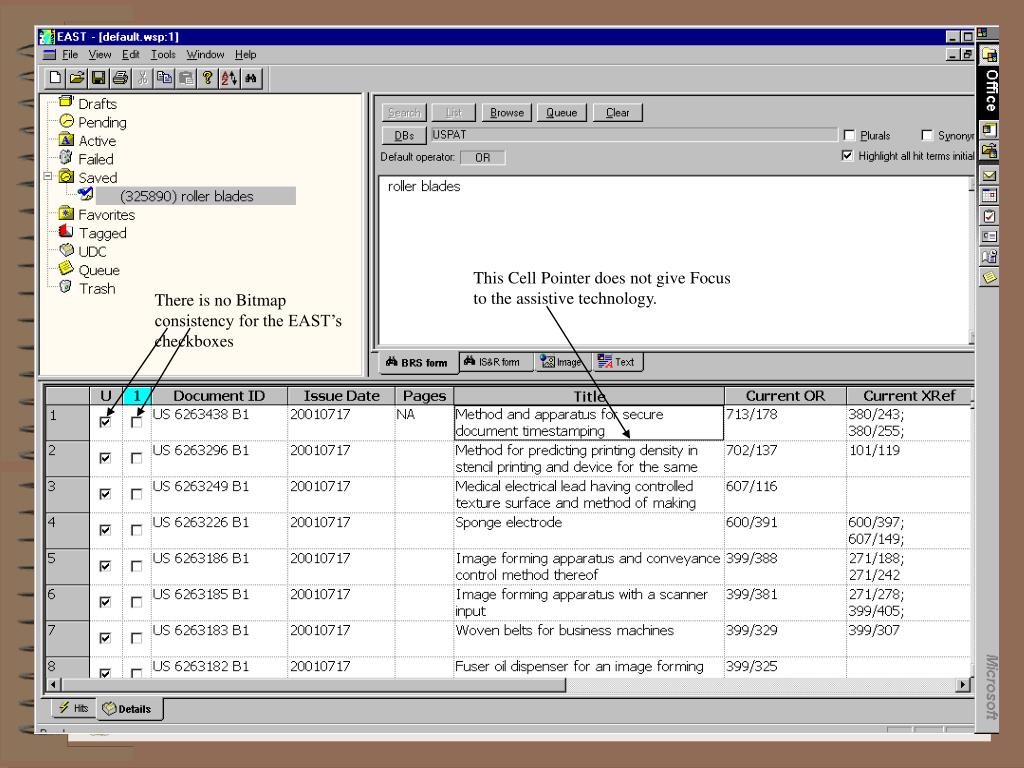The width and height of the screenshot is (1024, 768).
Task: Uncheck U checkbox for US 6263226 B1
Action: [x=105, y=530]
